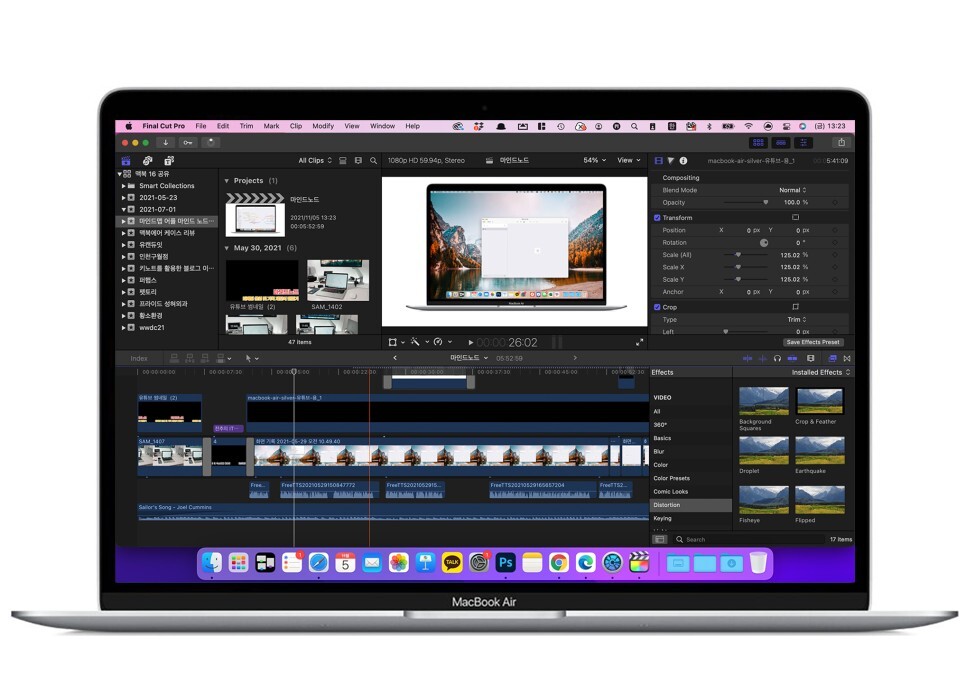
Task: Click the Spotlight search icon in menu bar
Action: click(x=634, y=126)
